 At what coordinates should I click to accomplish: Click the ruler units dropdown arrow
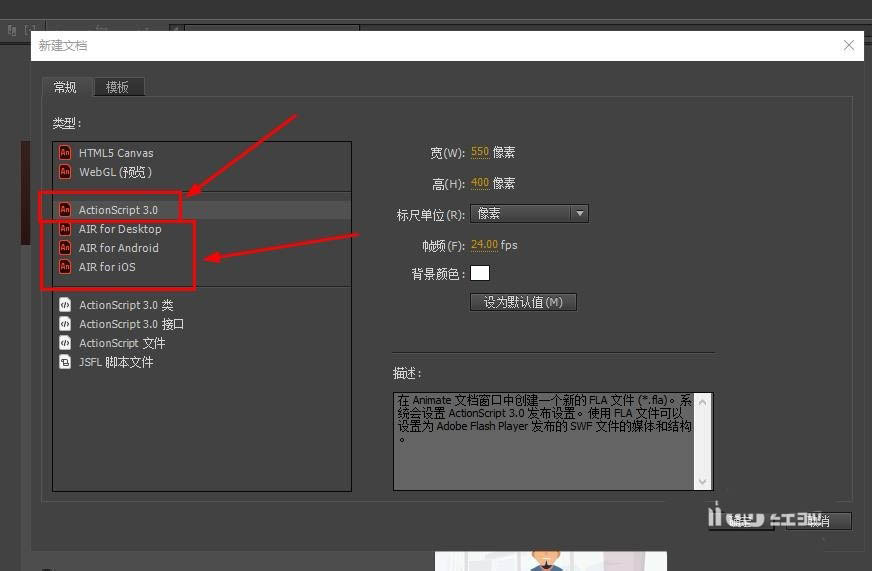[x=579, y=213]
